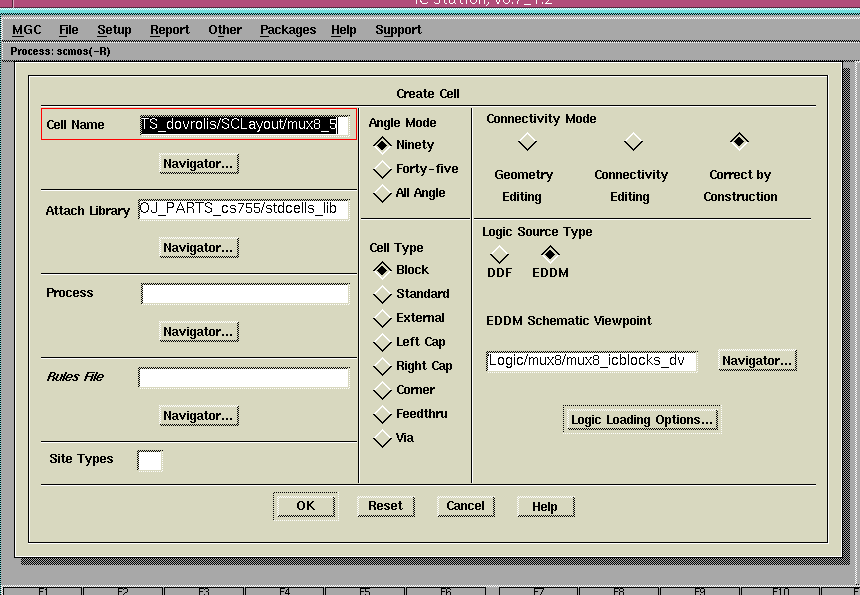The width and height of the screenshot is (860, 595).
Task: Browse EDDM Schematic Viewpoint with Navigator
Action: click(x=756, y=361)
